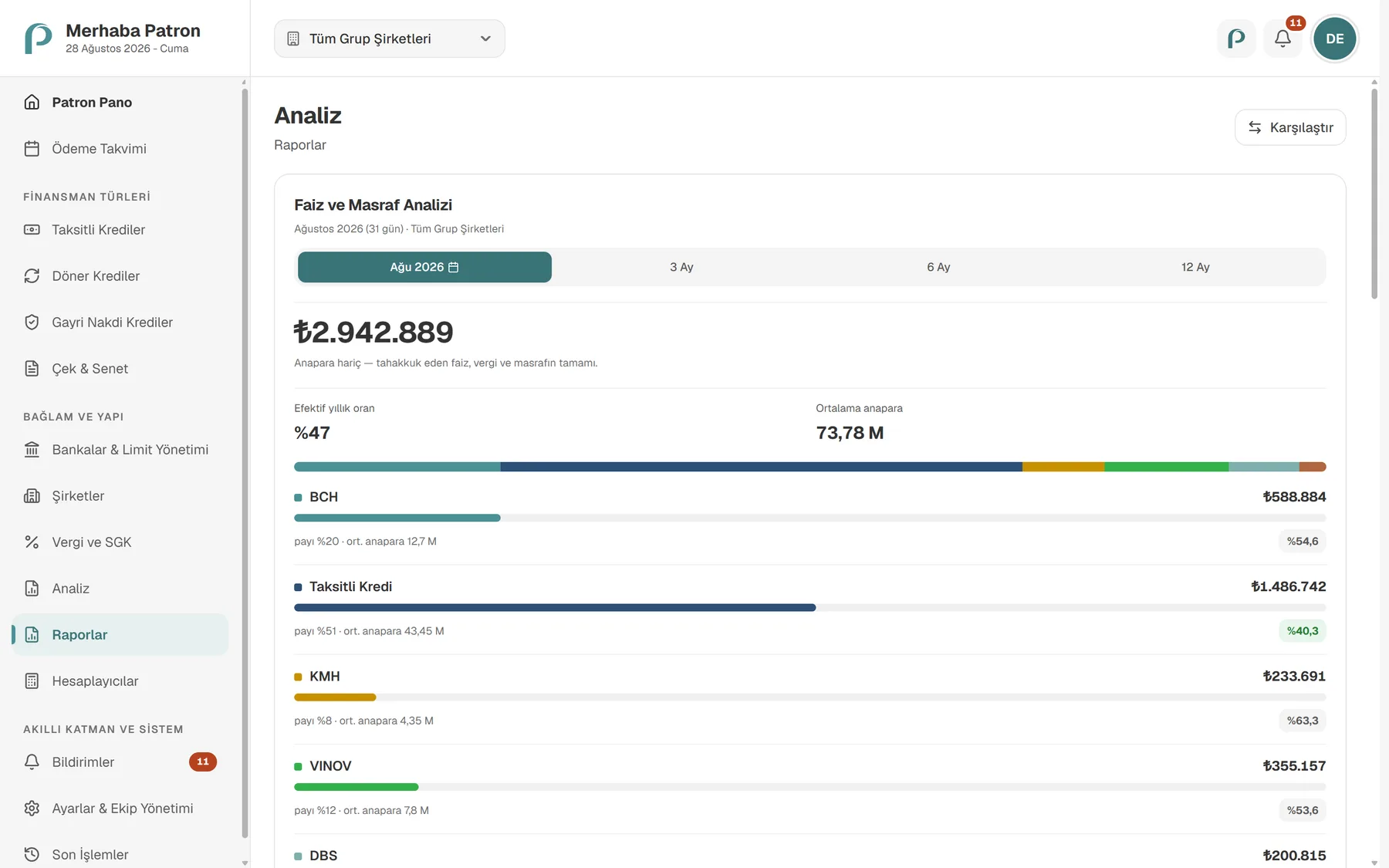Image resolution: width=1389 pixels, height=868 pixels.
Task: Click the %54,6 rate badge for BCH
Action: 1303,542
